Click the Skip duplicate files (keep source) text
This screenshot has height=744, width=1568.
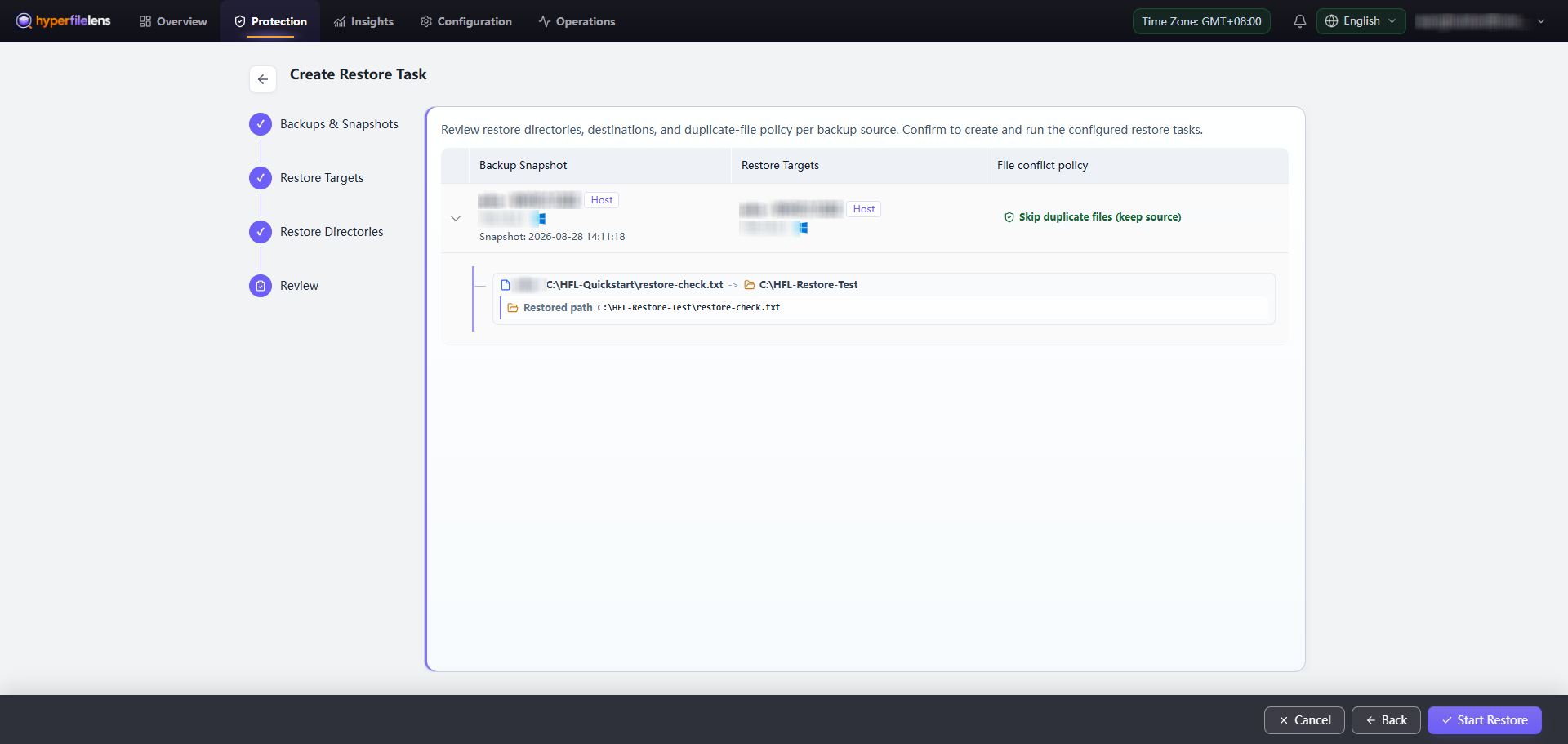[1100, 217]
